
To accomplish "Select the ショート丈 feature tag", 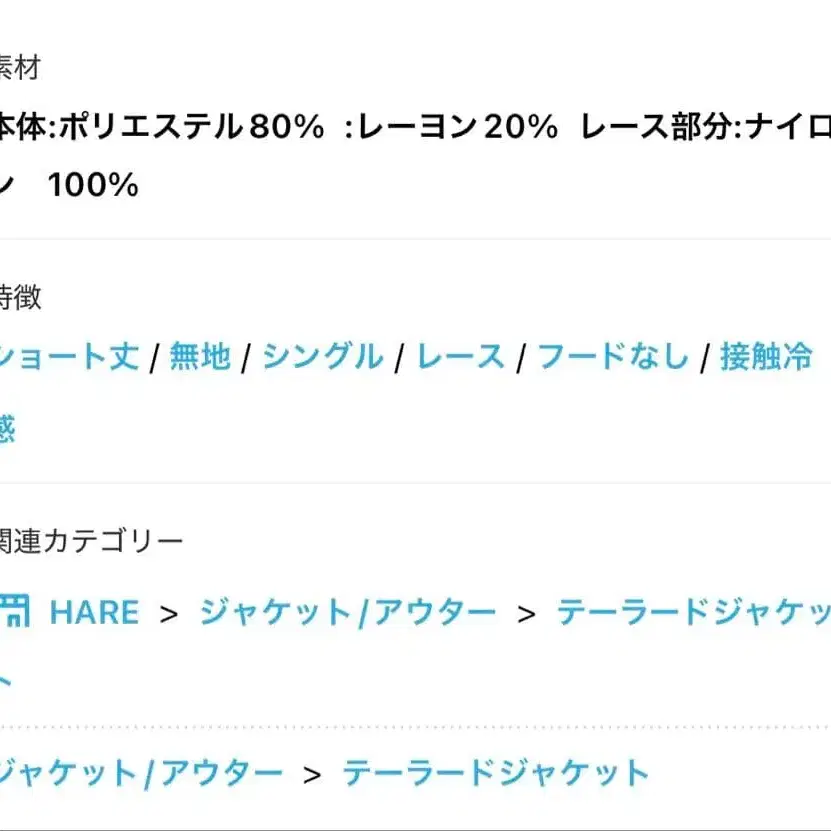I will [69, 356].
